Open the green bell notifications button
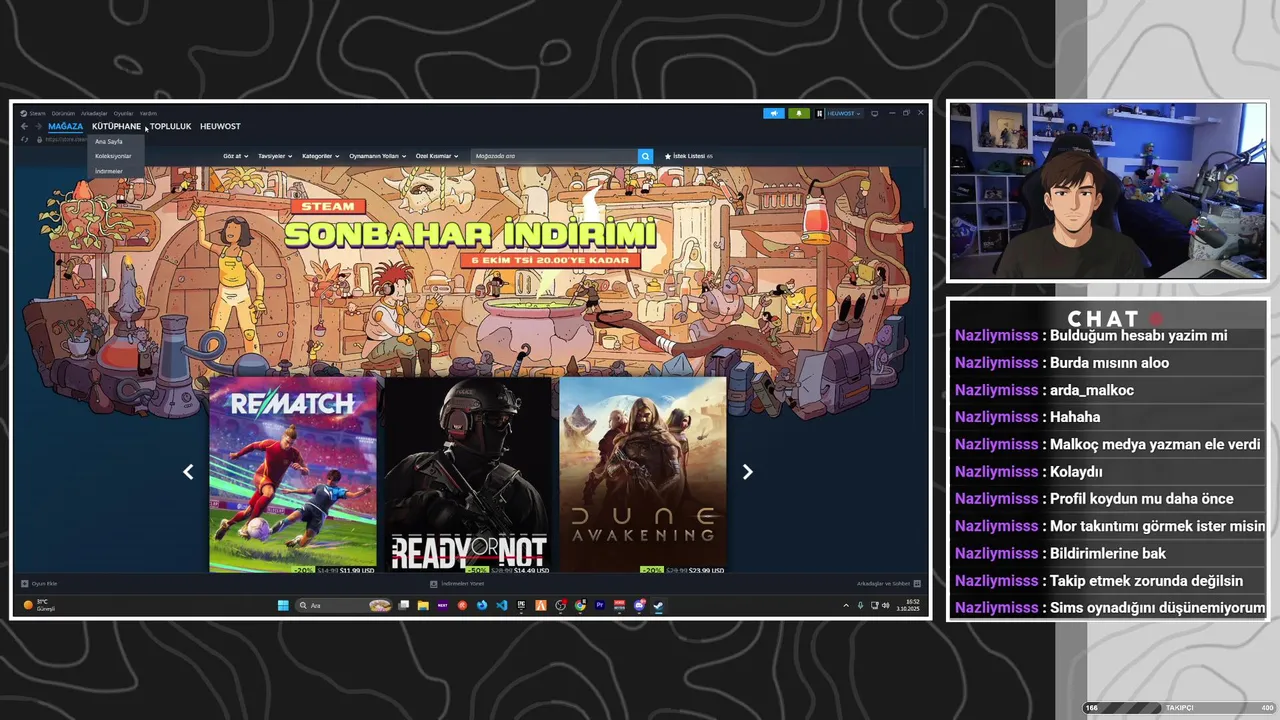This screenshot has height=720, width=1280. [798, 113]
